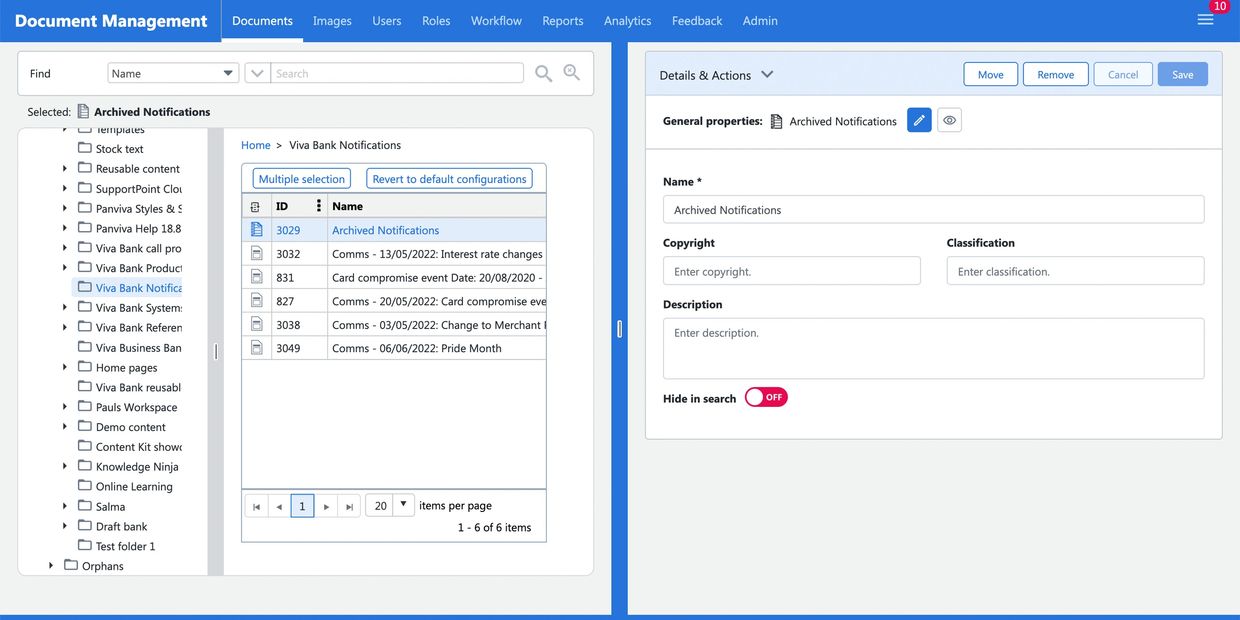1240x620 pixels.
Task: Click the blue pencil edit icon
Action: point(919,120)
